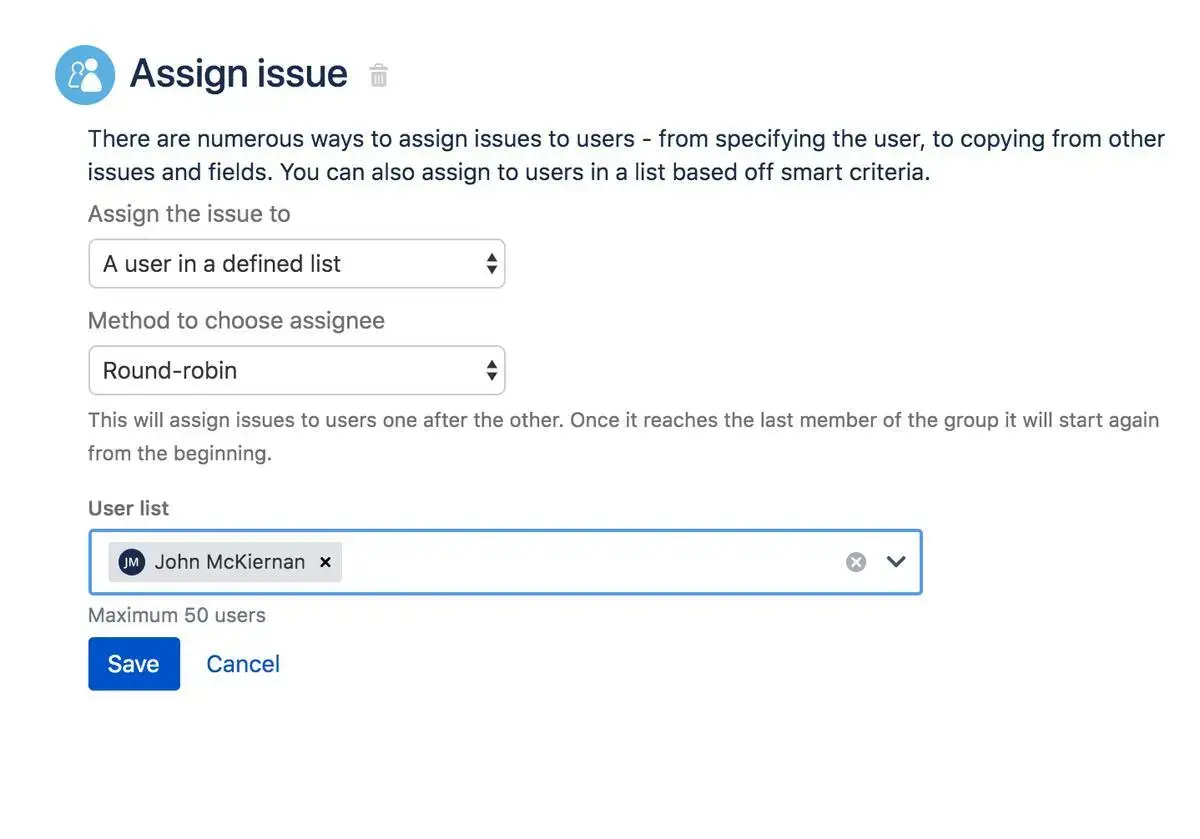Image resolution: width=1200 pixels, height=839 pixels.
Task: Save the assign issue settings
Action: click(x=134, y=664)
